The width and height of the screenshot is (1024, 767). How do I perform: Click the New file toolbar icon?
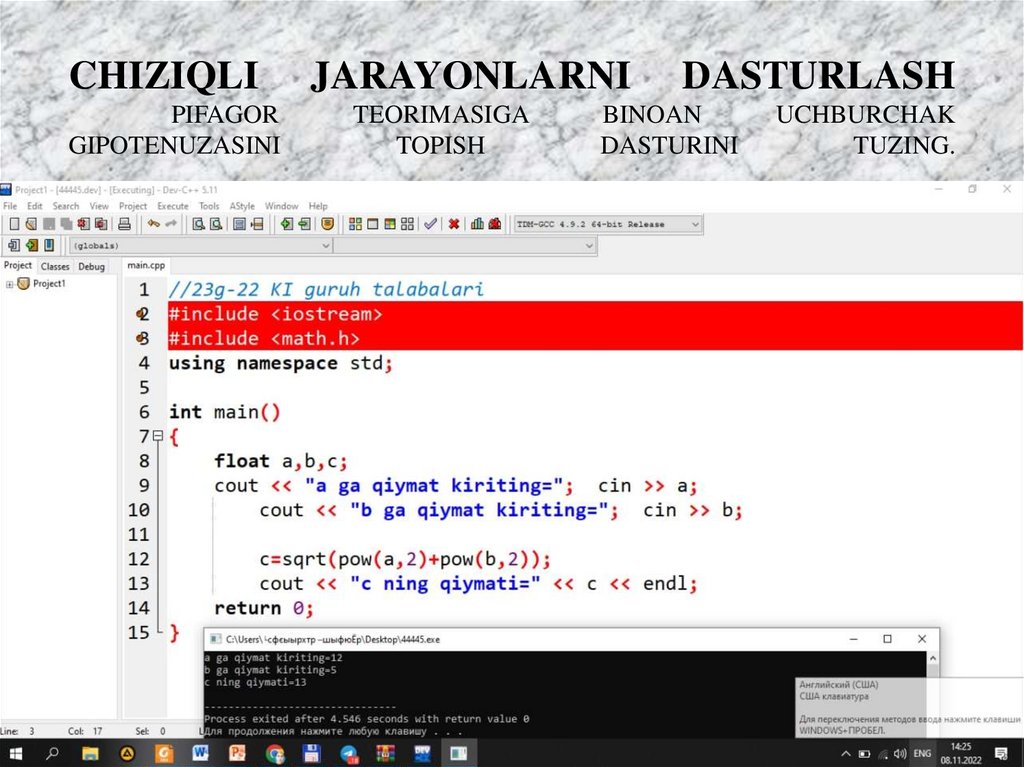[x=14, y=224]
